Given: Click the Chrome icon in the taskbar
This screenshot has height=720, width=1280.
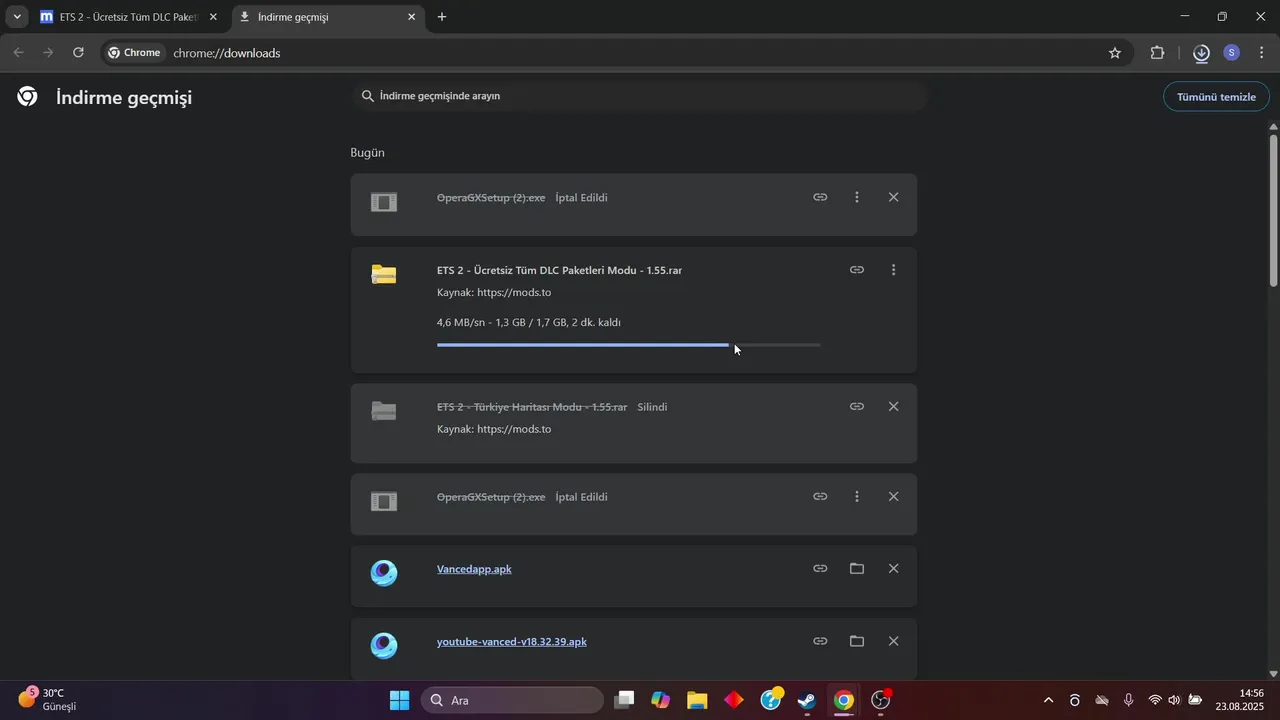Looking at the screenshot, I should 844,700.
